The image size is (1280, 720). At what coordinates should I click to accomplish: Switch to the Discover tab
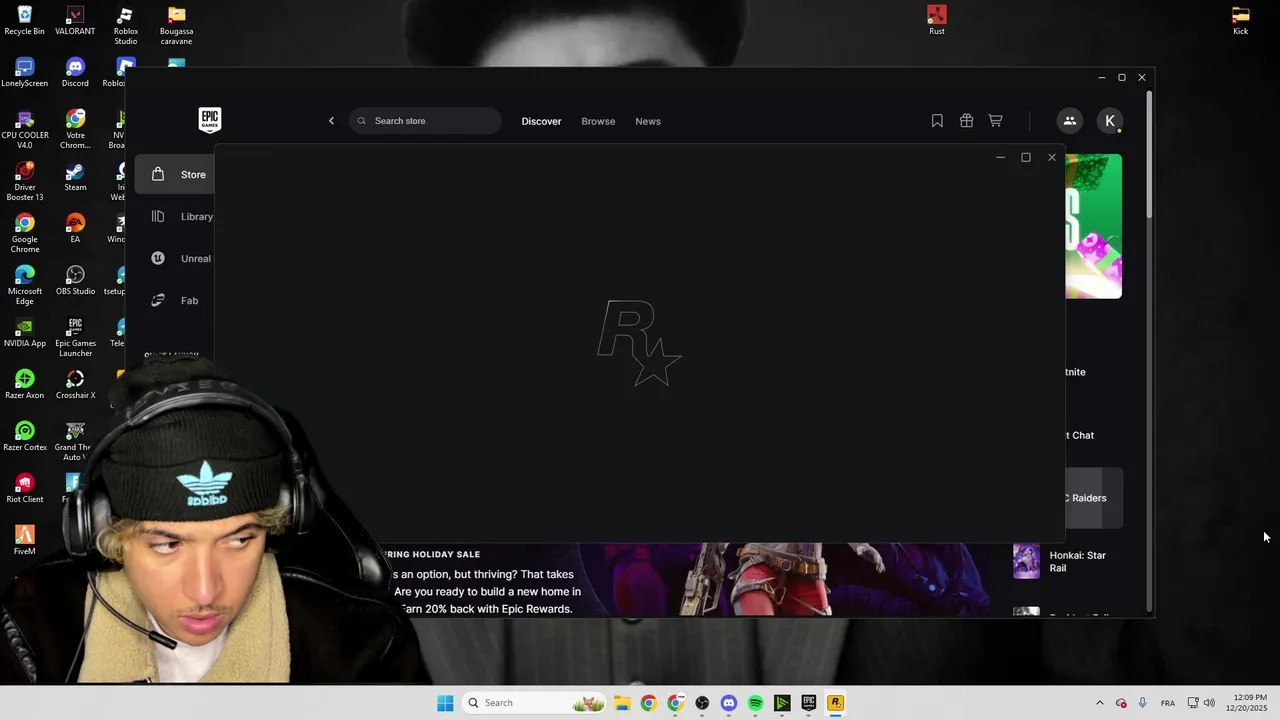(541, 121)
